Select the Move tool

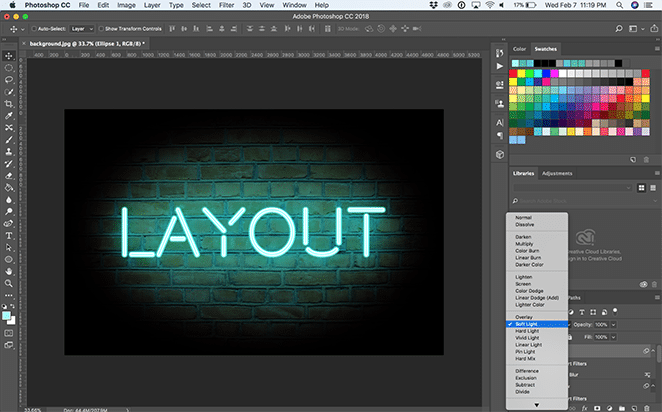pos(8,54)
